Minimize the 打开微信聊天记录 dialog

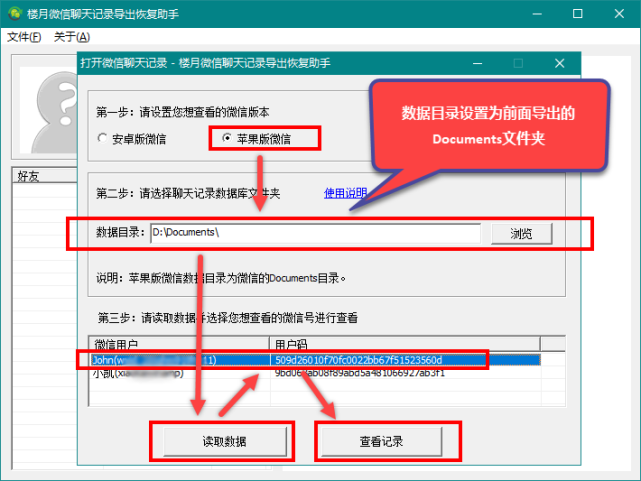tap(477, 63)
